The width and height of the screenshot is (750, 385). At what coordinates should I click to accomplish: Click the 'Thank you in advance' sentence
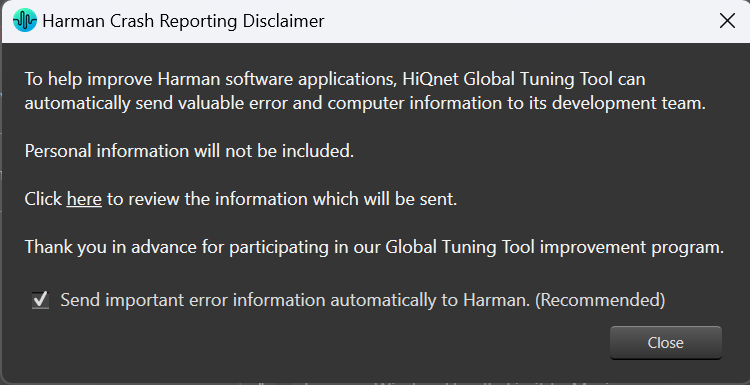pyautogui.click(x=374, y=247)
